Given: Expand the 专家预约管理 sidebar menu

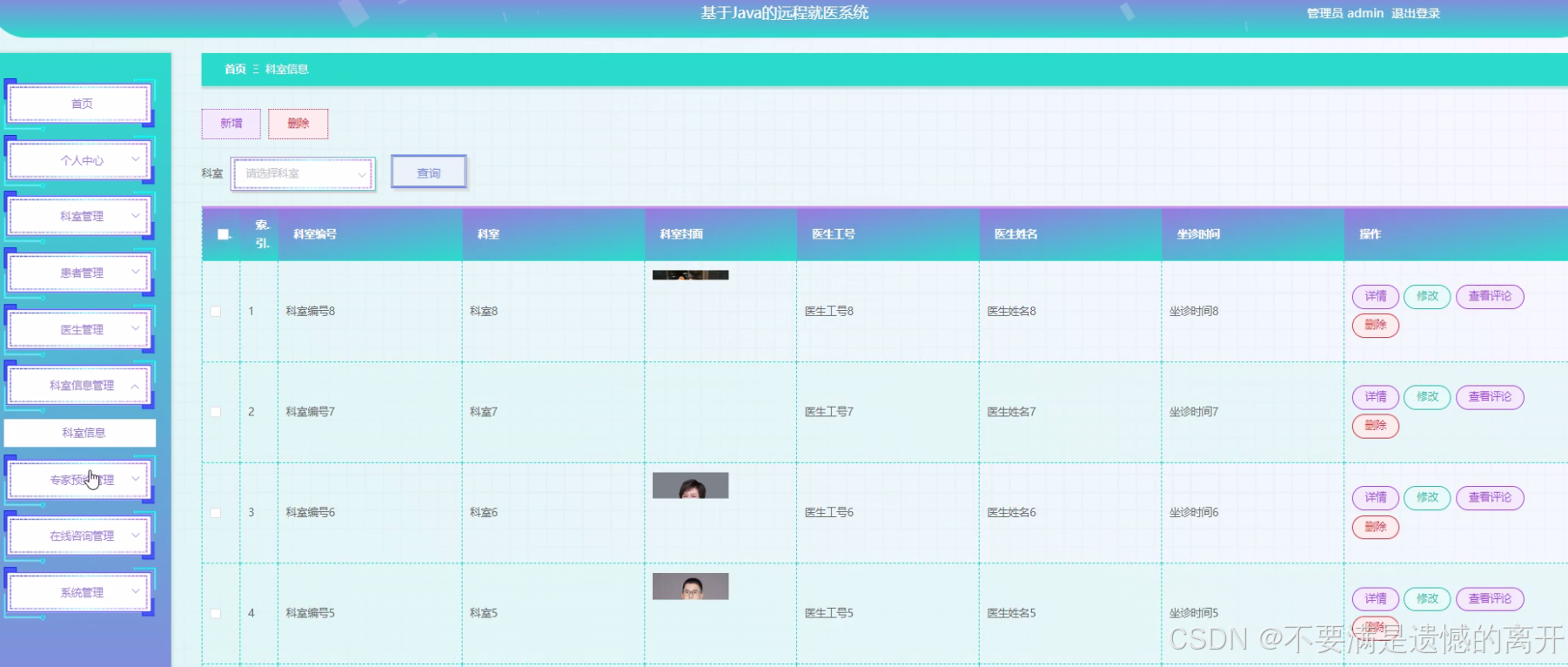Looking at the screenshot, I should (79, 480).
